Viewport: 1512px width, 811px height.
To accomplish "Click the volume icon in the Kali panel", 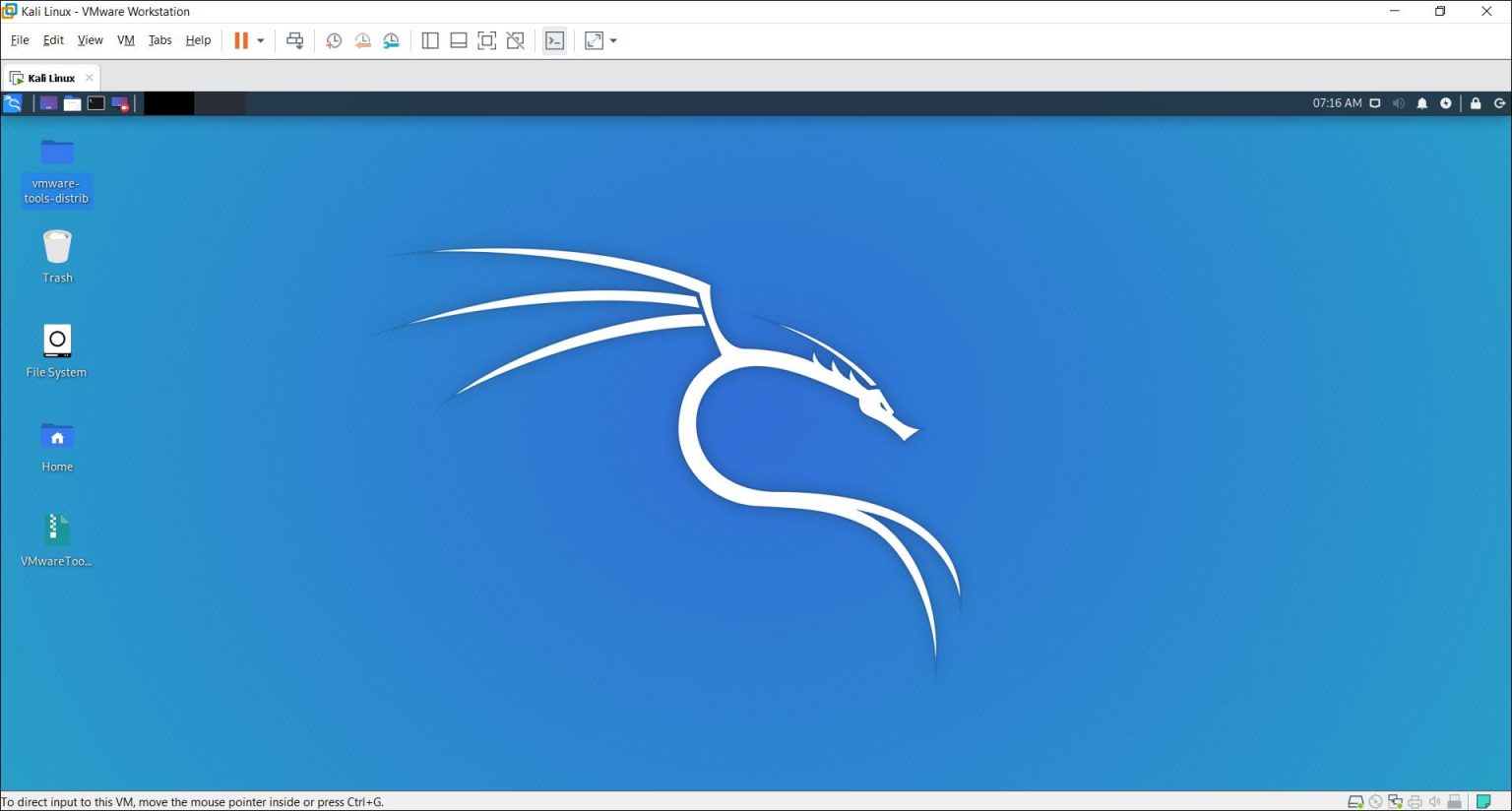I will click(1399, 103).
